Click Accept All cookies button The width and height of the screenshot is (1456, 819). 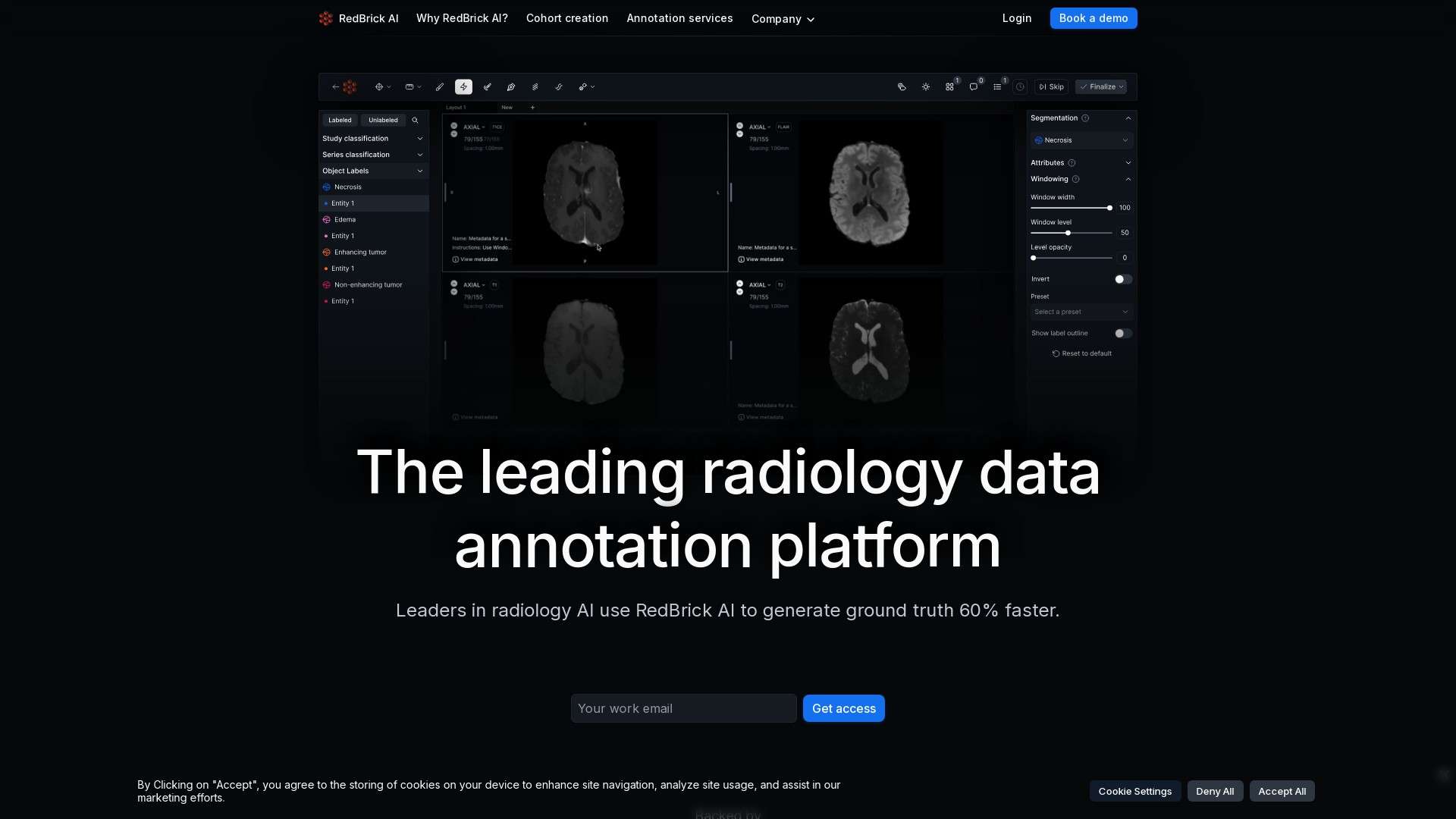point(1282,791)
